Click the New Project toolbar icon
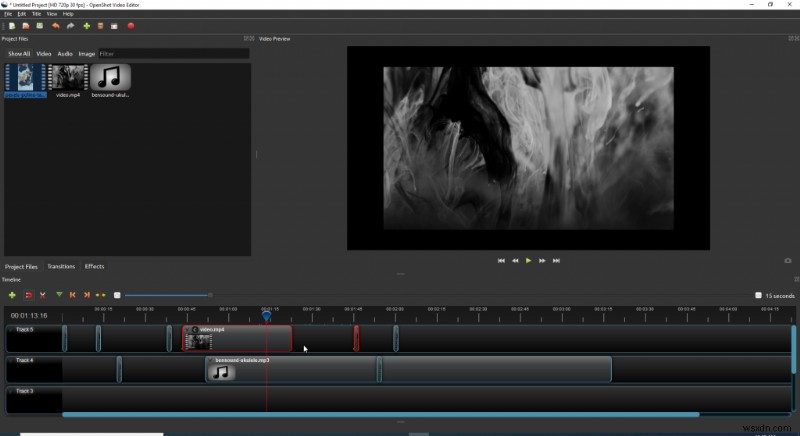 pyautogui.click(x=12, y=26)
